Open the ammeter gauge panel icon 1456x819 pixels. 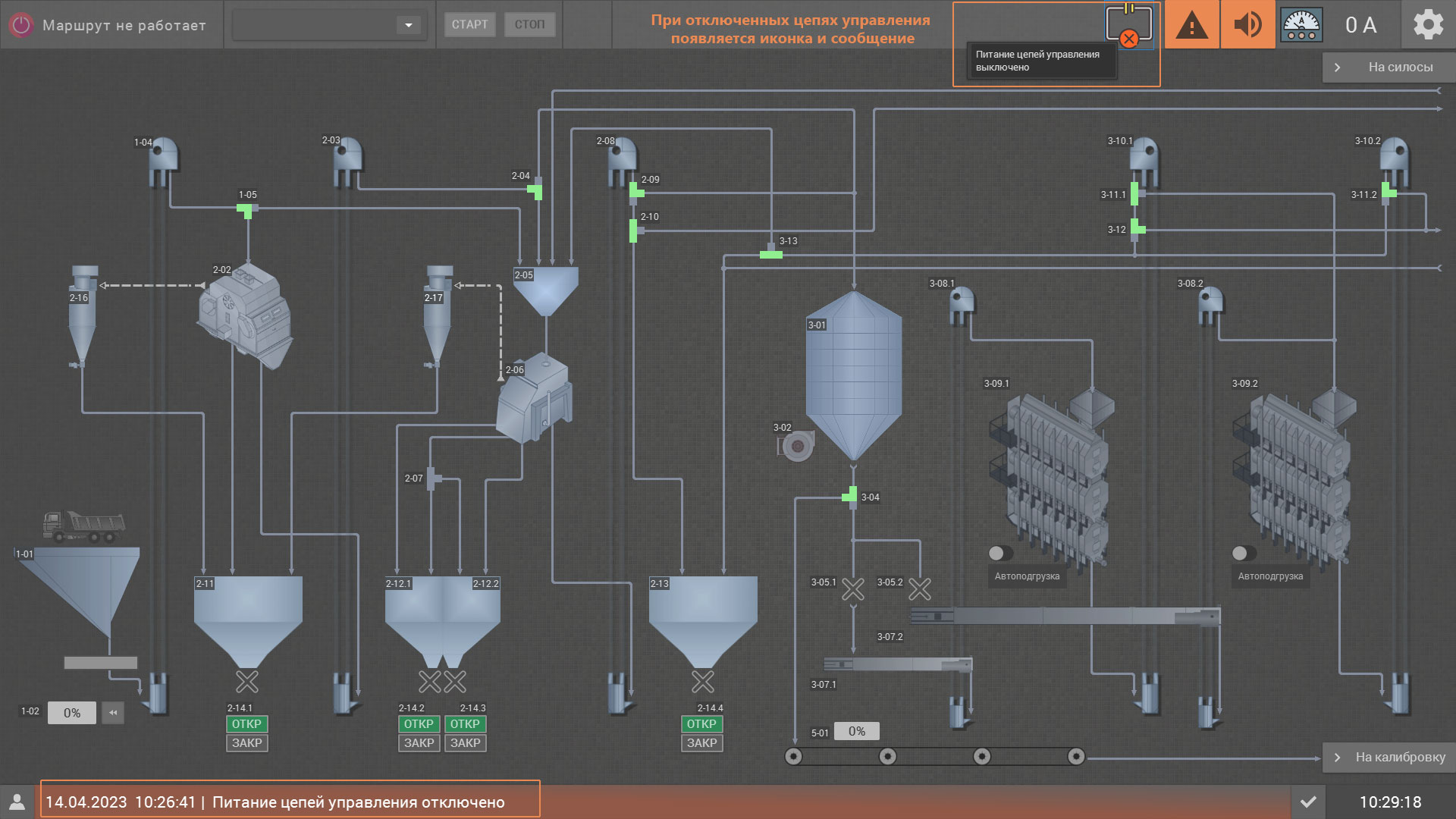1301,24
